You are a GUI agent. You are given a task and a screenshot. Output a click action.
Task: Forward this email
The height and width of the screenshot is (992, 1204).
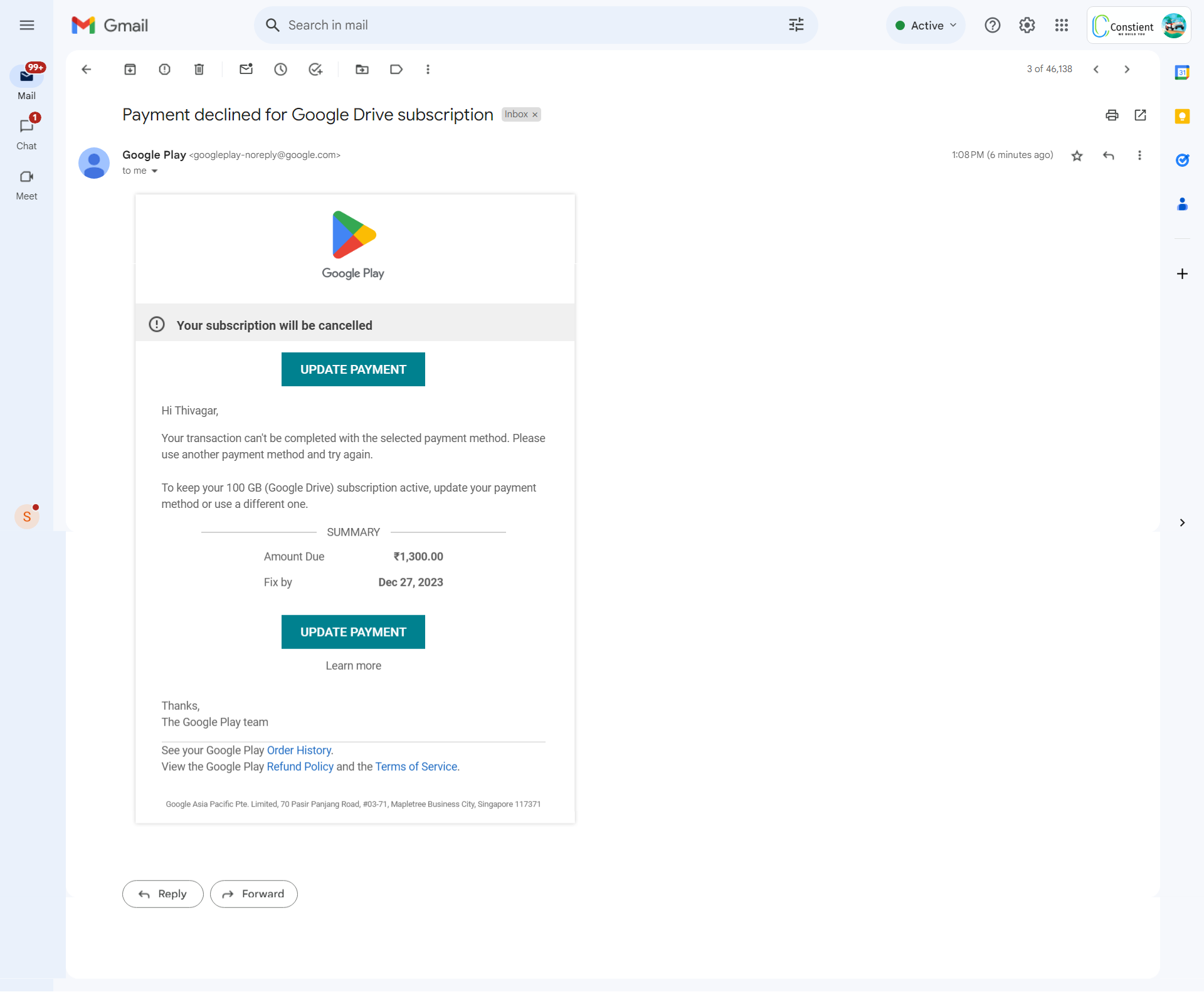click(253, 894)
